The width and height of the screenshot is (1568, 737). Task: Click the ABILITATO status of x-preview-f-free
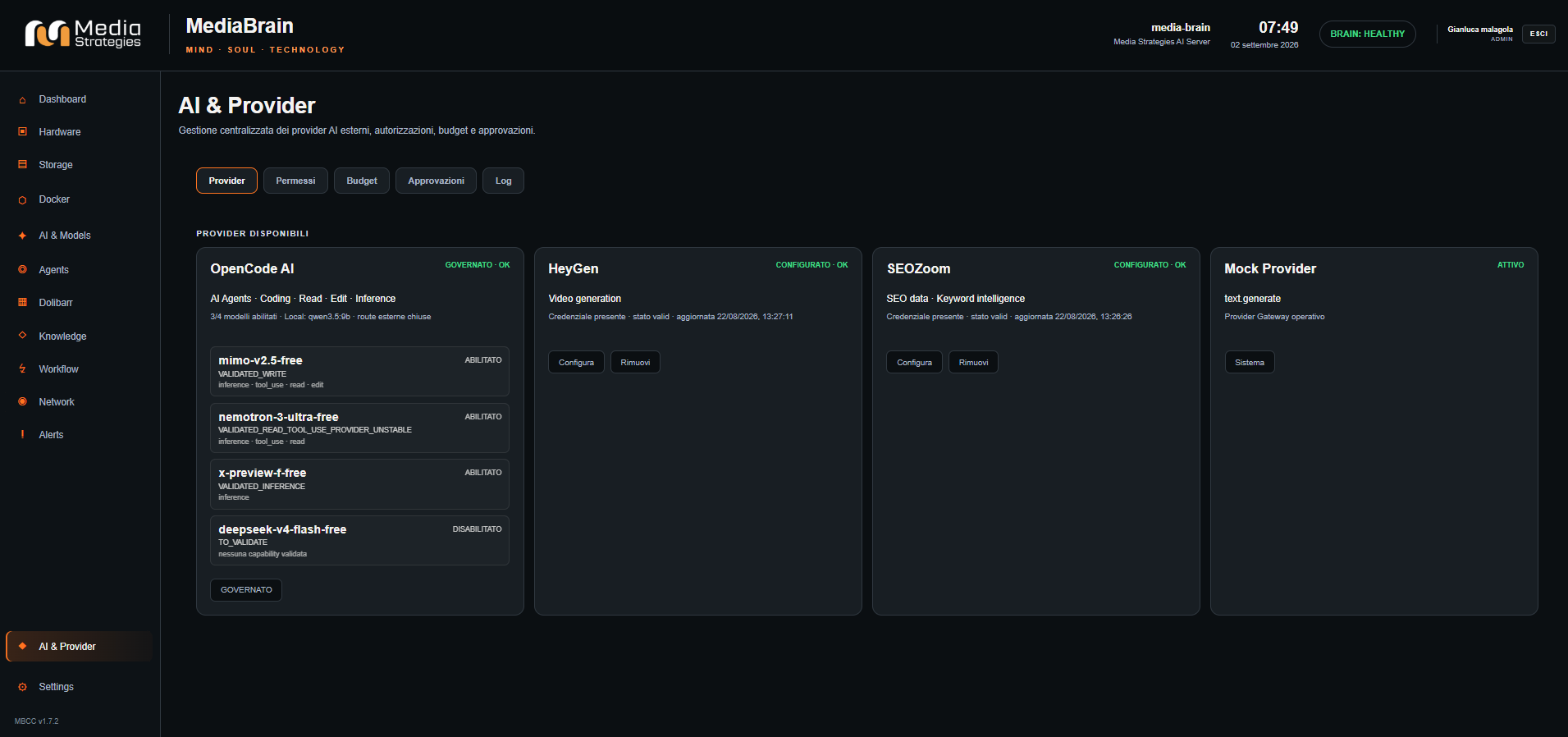483,473
